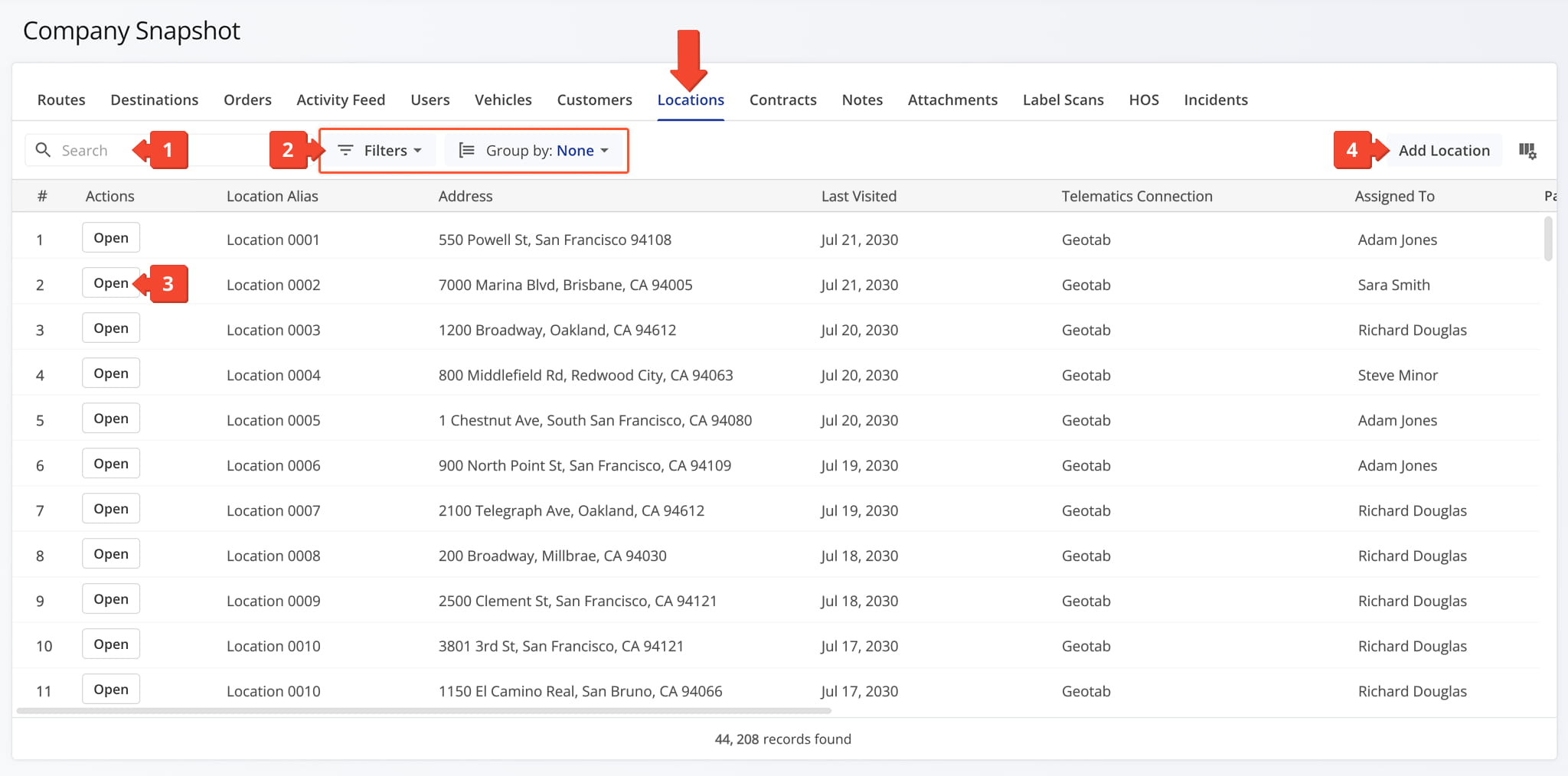
Task: Click the filter lines icon
Action: click(x=345, y=150)
